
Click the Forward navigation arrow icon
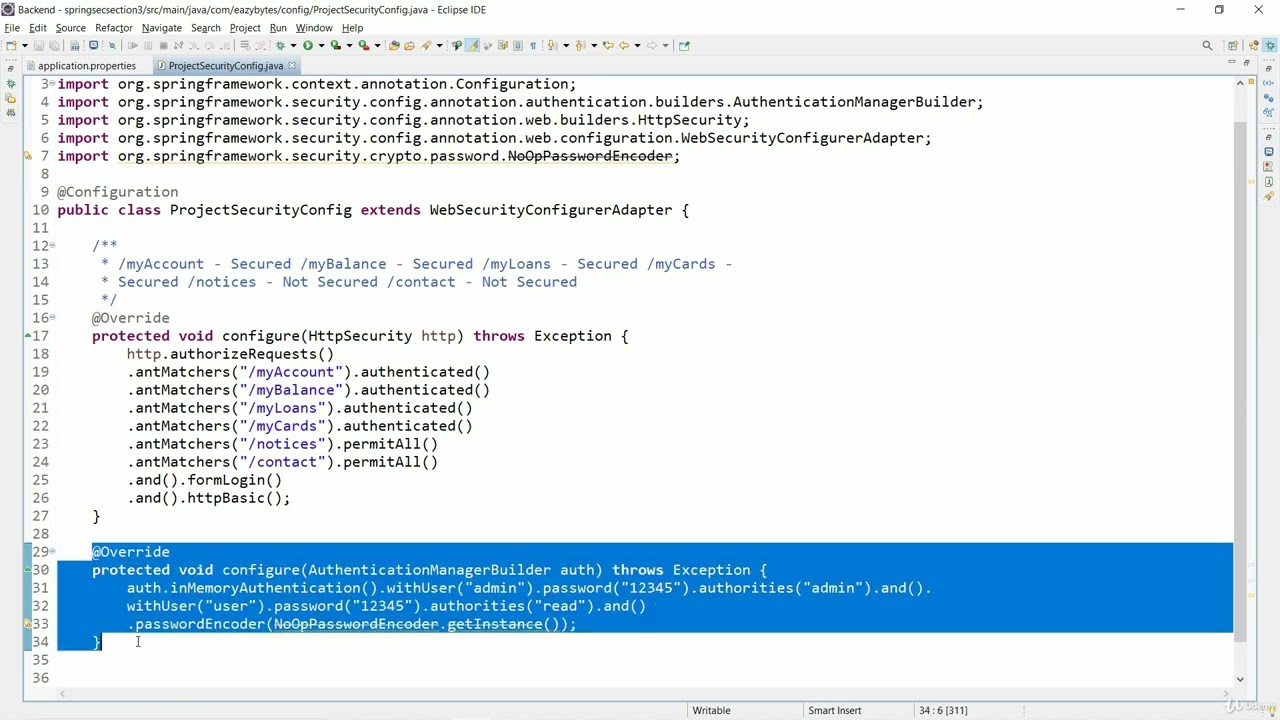[651, 45]
